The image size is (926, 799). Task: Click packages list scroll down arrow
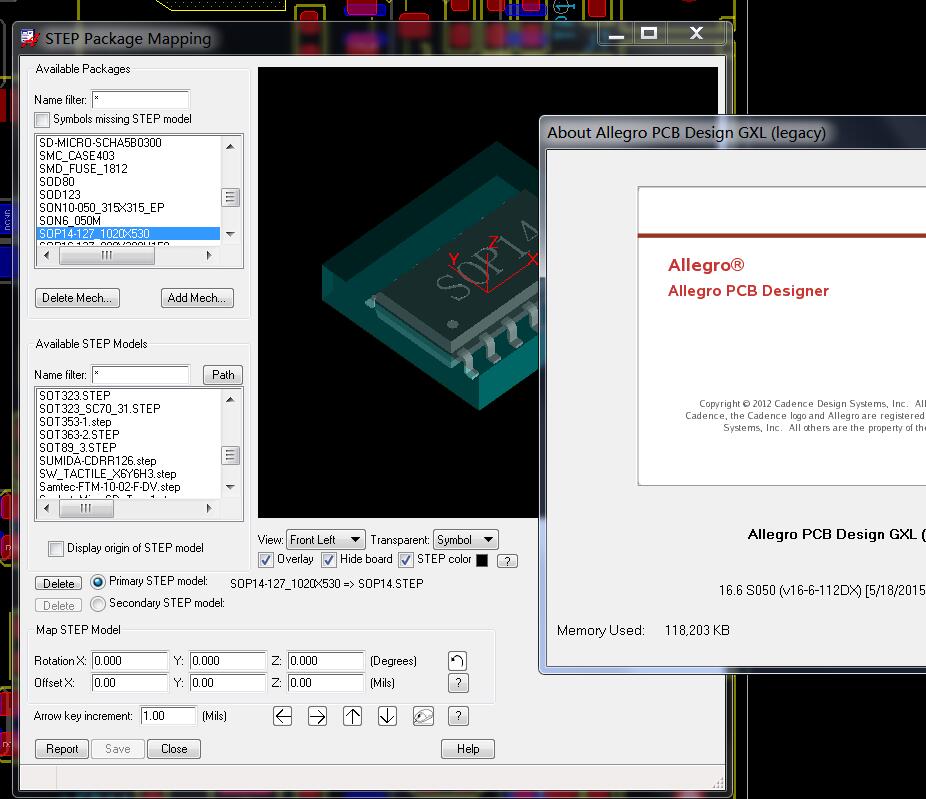230,234
